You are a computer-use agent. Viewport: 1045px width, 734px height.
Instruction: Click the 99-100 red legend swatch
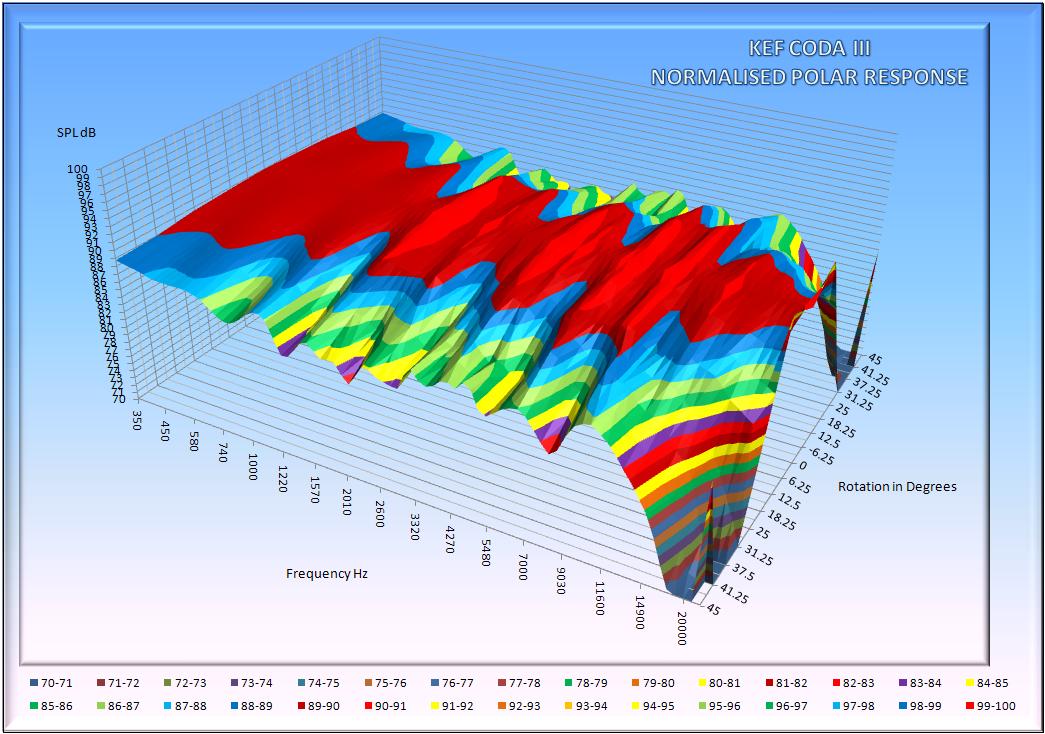click(x=969, y=706)
